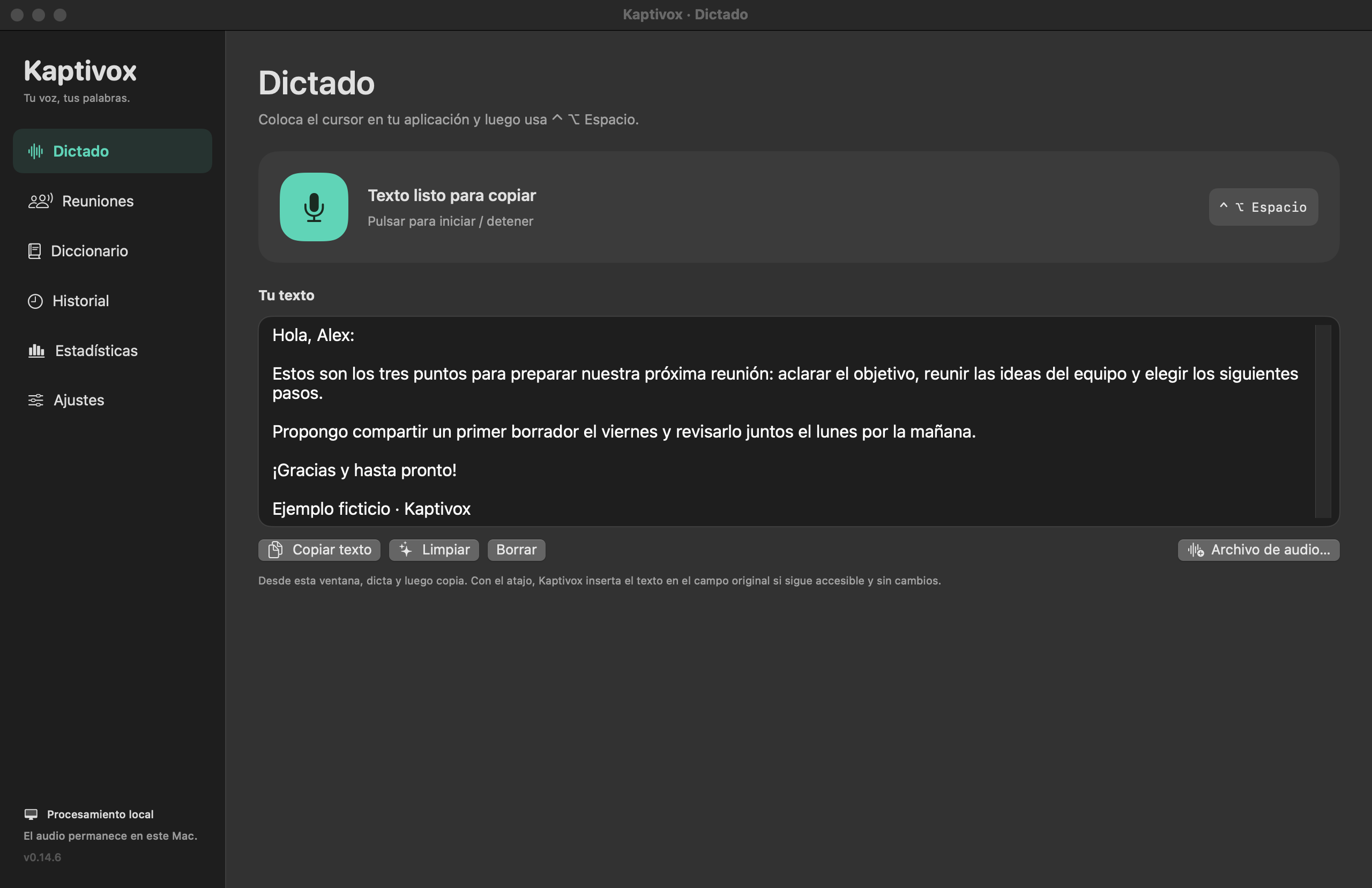This screenshot has height=888, width=1372.
Task: Click the 'Tu texto' heading
Action: 286,295
